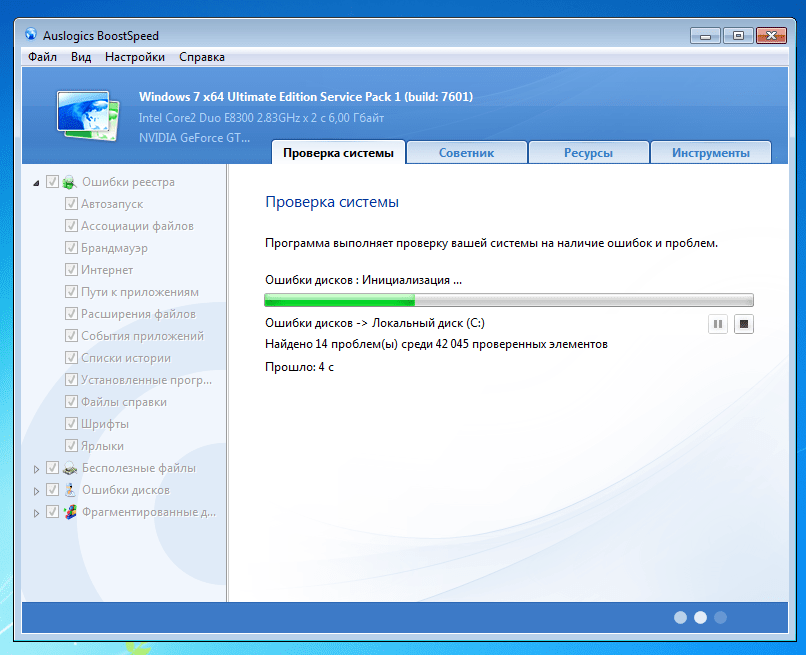Toggle the Ассоциации файлов checkbox

71,226
